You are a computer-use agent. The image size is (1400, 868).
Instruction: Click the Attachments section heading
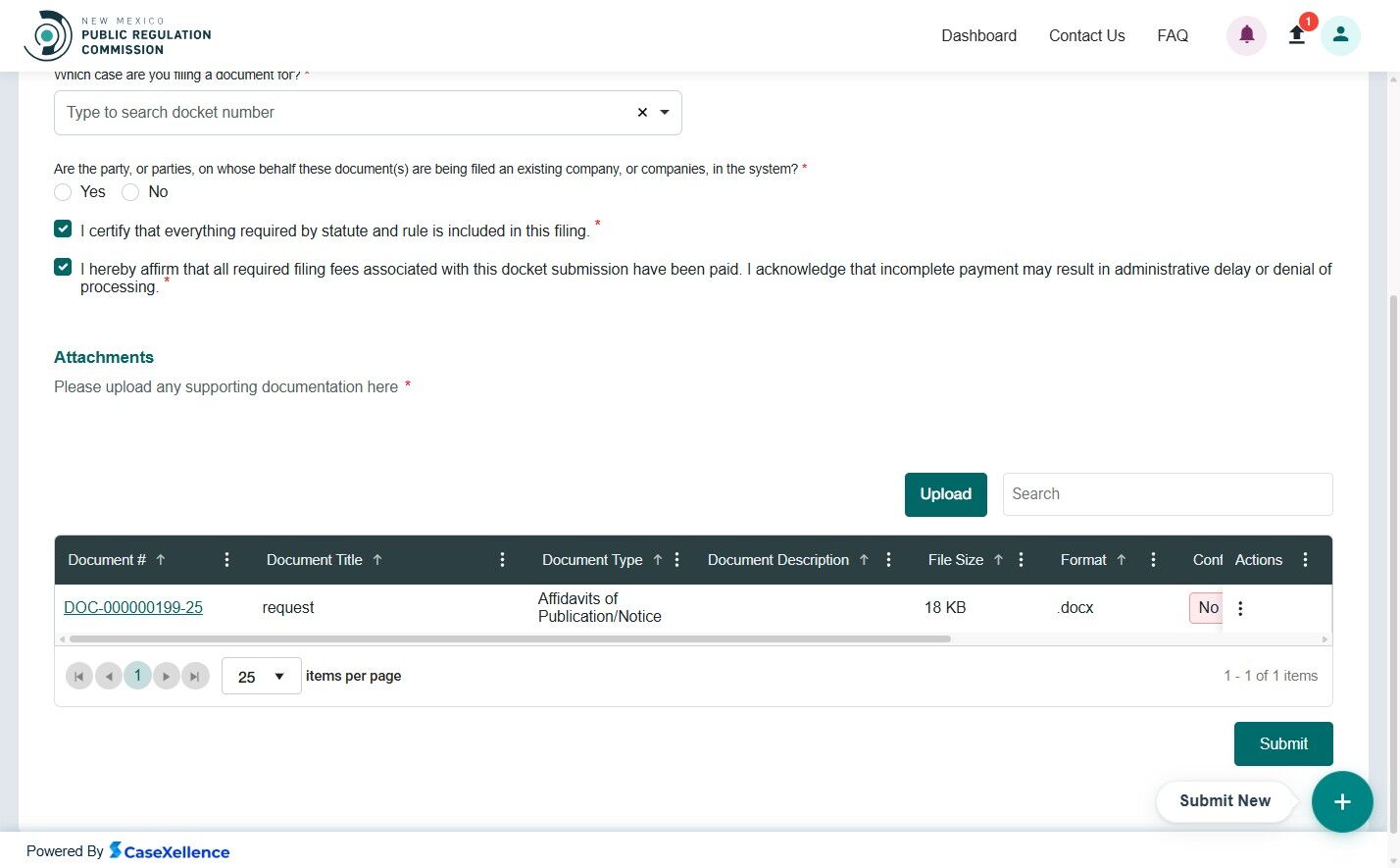click(104, 357)
